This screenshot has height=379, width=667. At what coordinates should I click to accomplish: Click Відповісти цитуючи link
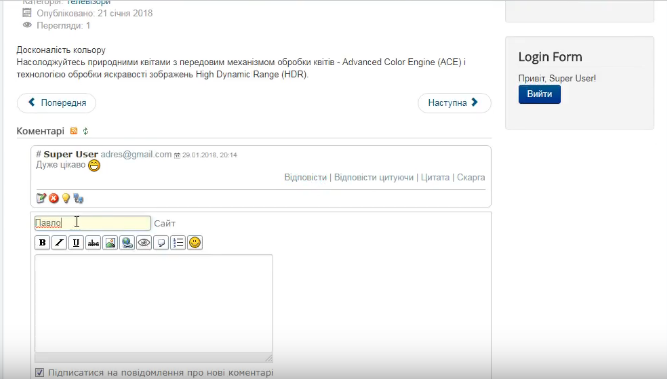(374, 177)
